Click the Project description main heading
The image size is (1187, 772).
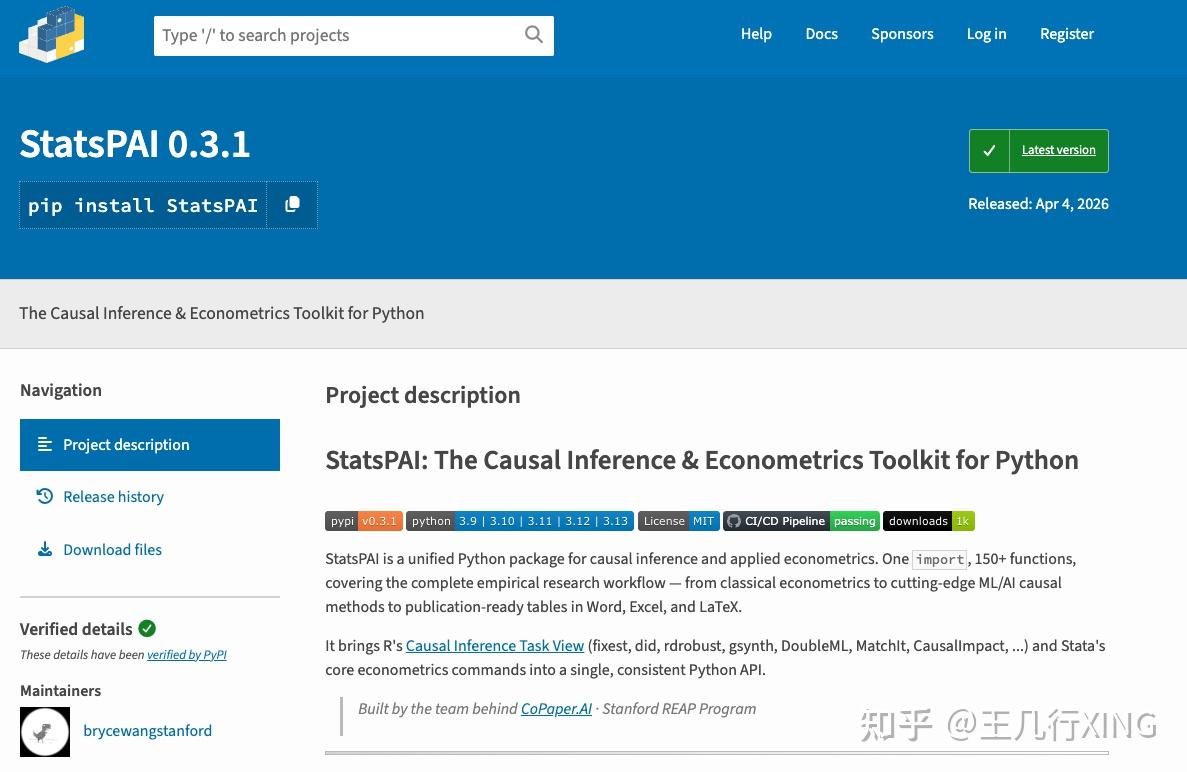click(423, 395)
